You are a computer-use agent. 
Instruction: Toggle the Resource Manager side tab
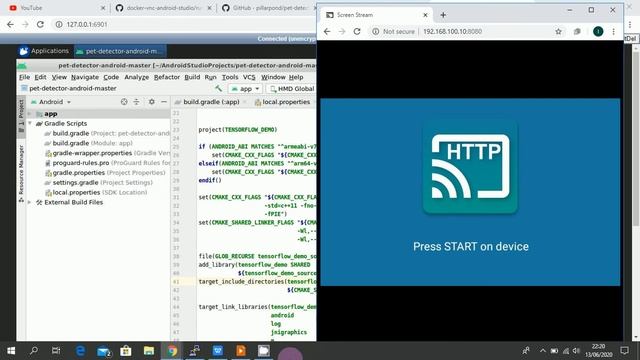[x=21, y=173]
